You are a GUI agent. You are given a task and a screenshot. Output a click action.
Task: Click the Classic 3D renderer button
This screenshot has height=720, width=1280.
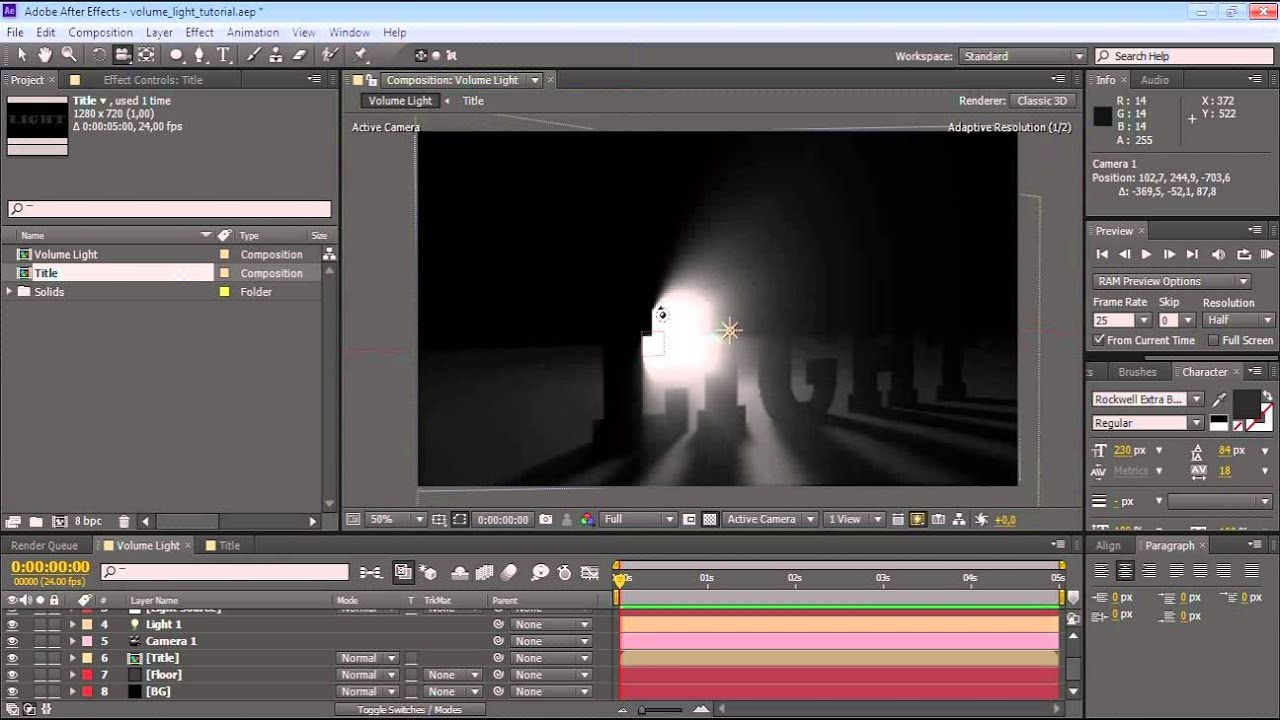coord(1042,101)
